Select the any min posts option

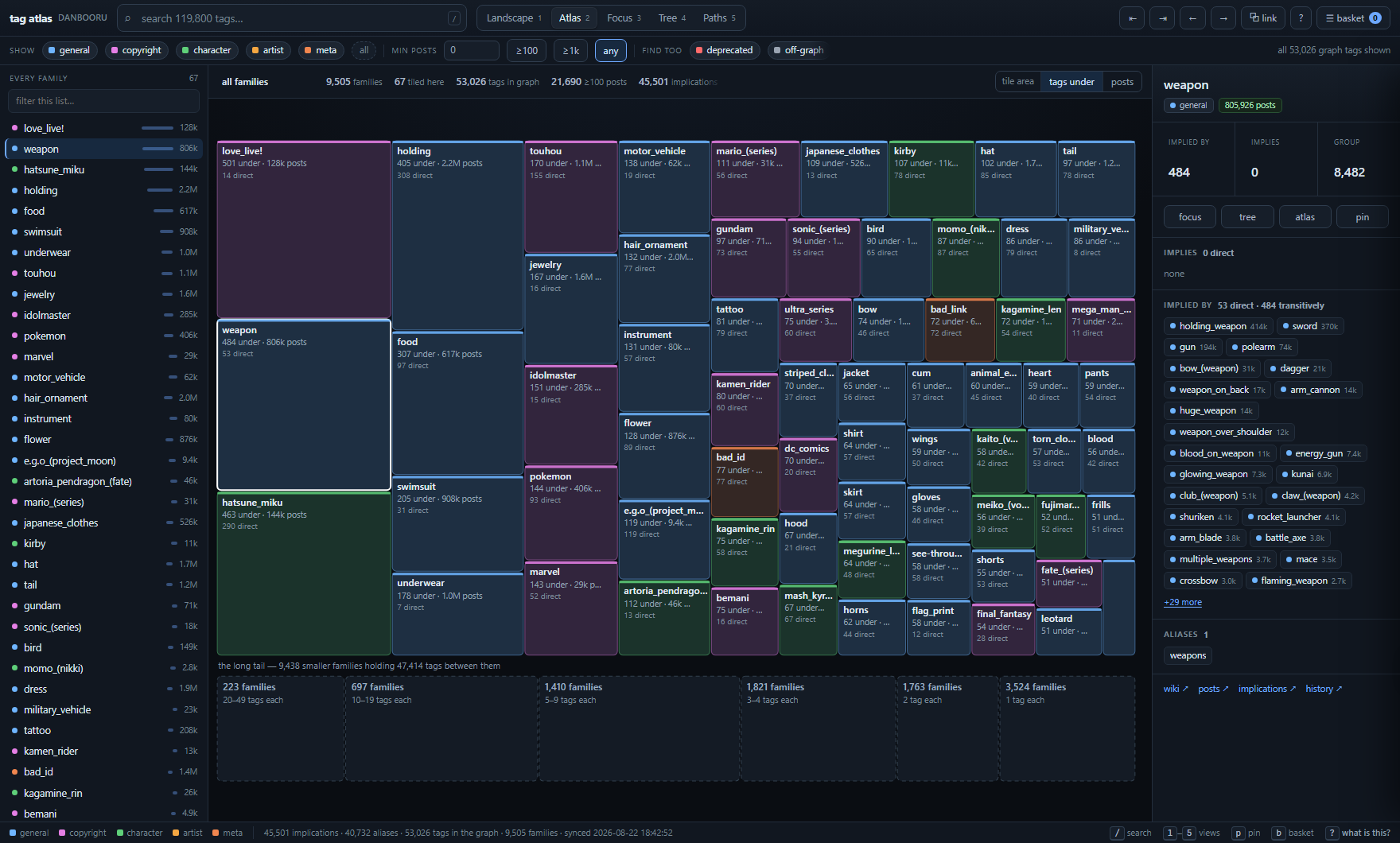[611, 50]
